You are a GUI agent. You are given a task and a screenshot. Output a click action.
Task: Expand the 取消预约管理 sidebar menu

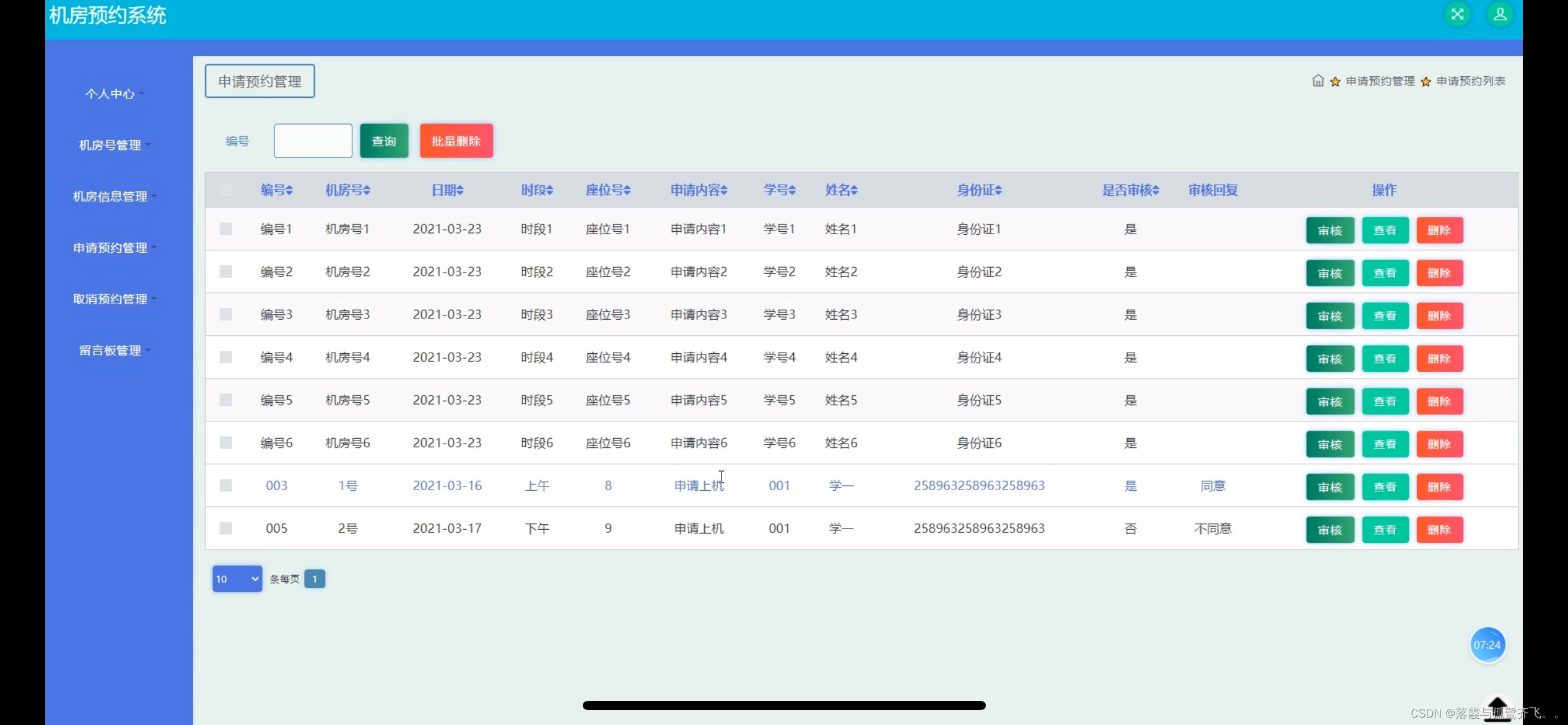click(x=114, y=299)
